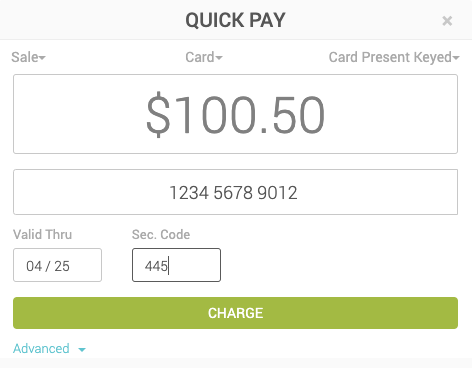The width and height of the screenshot is (472, 368).
Task: Click the caret after Card Present Keyed
Action: pos(456,58)
